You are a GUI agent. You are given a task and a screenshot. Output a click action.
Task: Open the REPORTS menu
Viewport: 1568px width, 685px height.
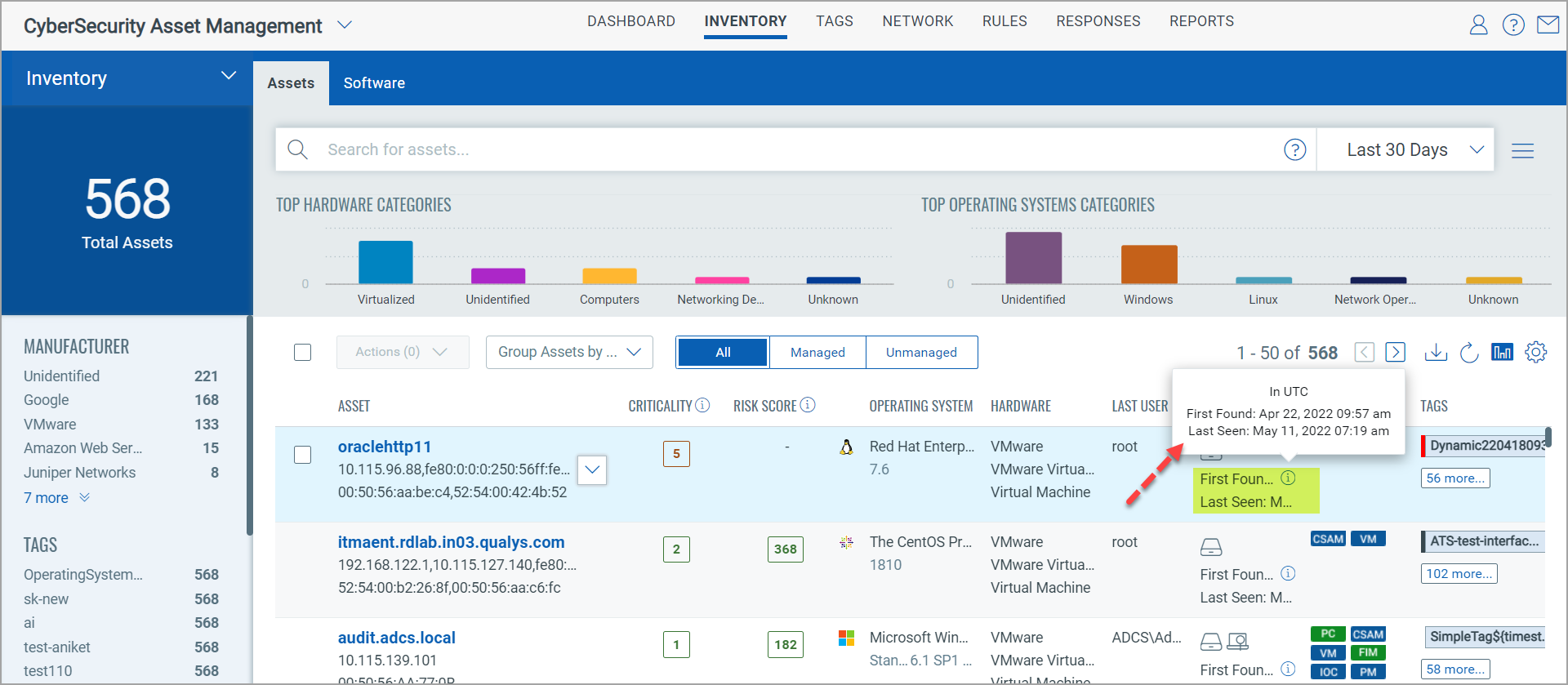tap(1201, 21)
